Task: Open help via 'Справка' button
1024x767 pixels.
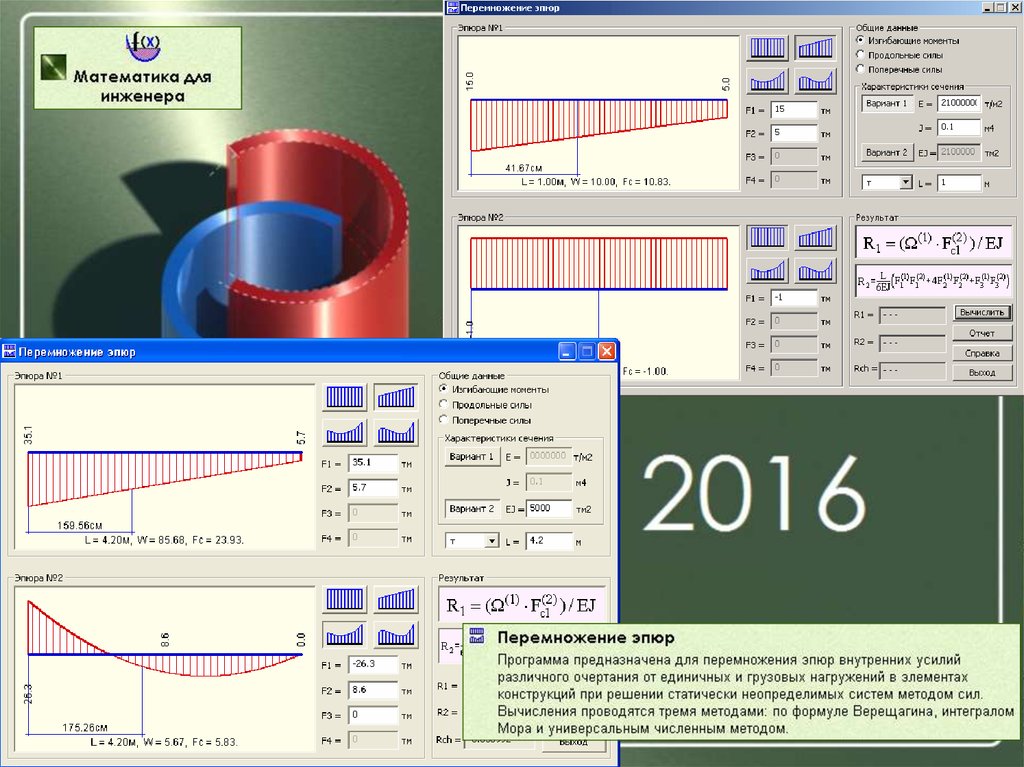Action: point(981,353)
